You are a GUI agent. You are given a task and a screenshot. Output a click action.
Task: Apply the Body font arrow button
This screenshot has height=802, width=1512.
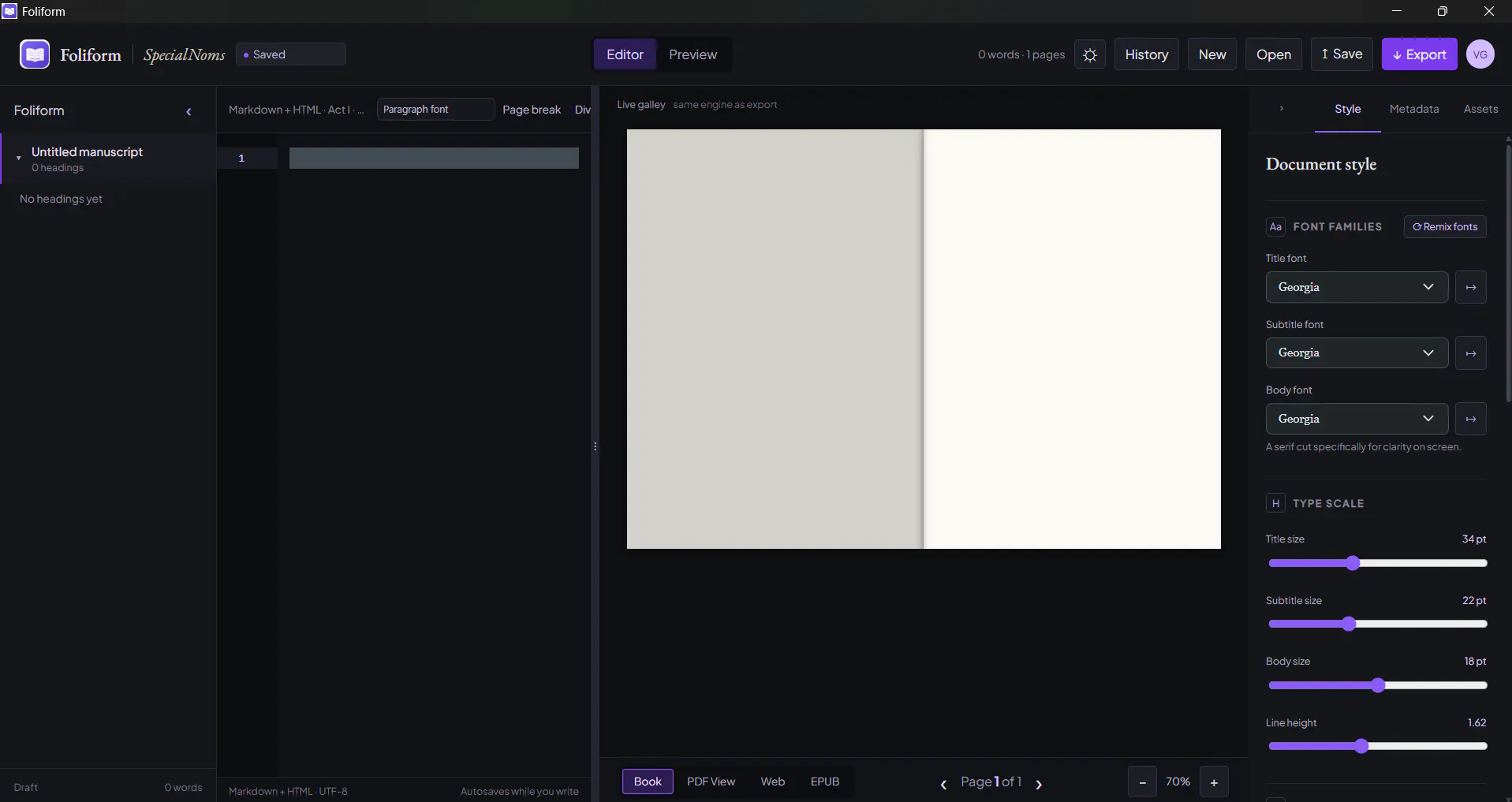click(1470, 419)
